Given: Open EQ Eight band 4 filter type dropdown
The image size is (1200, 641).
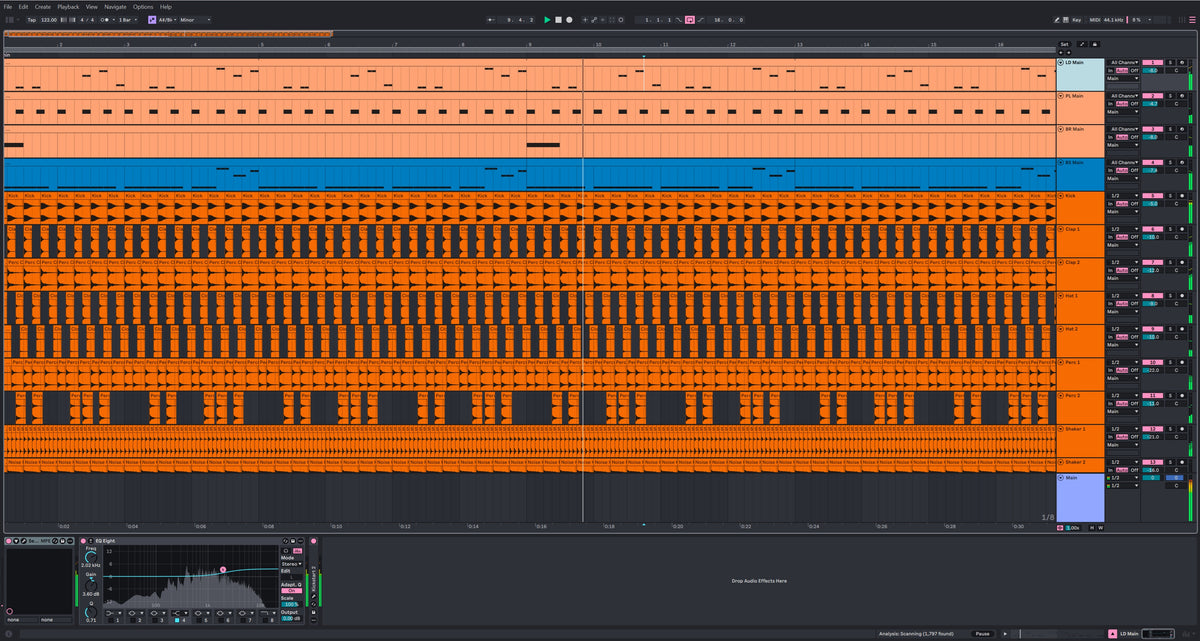Looking at the screenshot, I should (x=180, y=613).
